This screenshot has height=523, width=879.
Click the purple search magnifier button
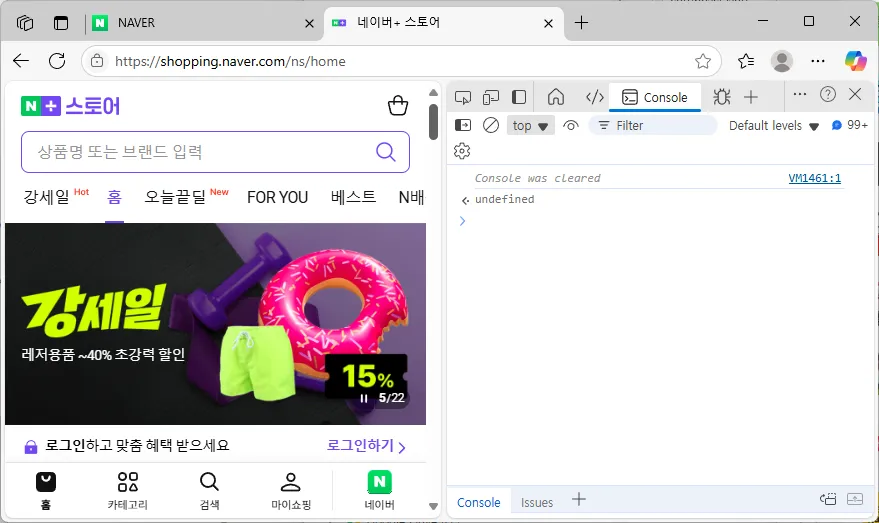[386, 151]
